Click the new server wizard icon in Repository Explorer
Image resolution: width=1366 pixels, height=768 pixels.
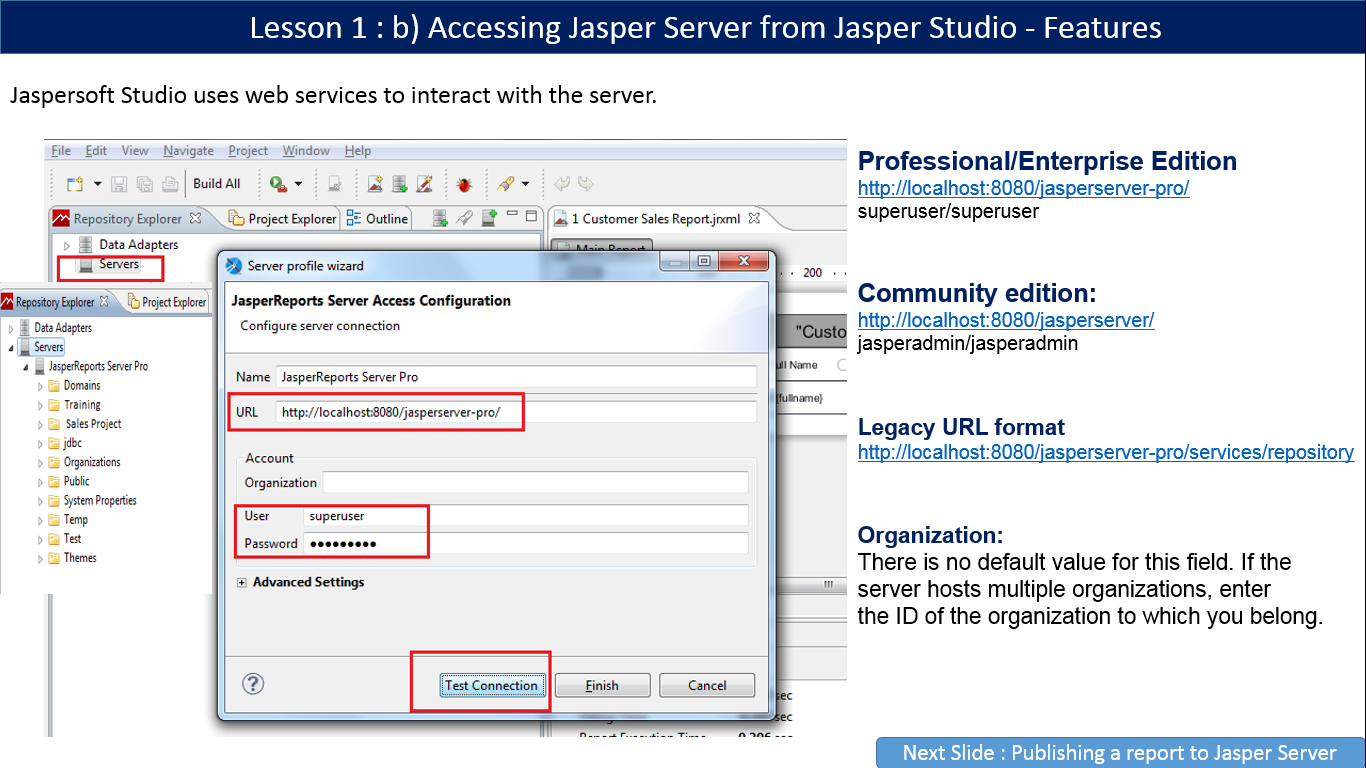coord(489,217)
